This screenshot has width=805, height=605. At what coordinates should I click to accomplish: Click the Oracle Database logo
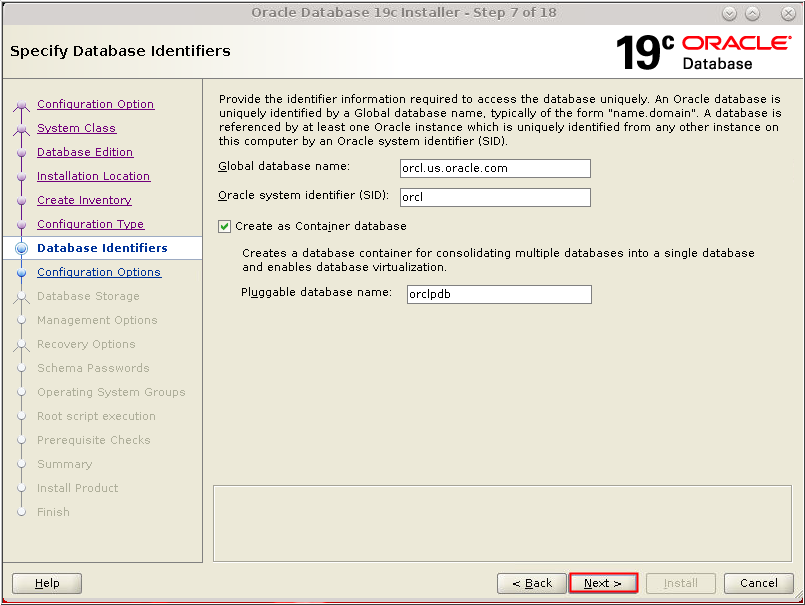coord(736,50)
